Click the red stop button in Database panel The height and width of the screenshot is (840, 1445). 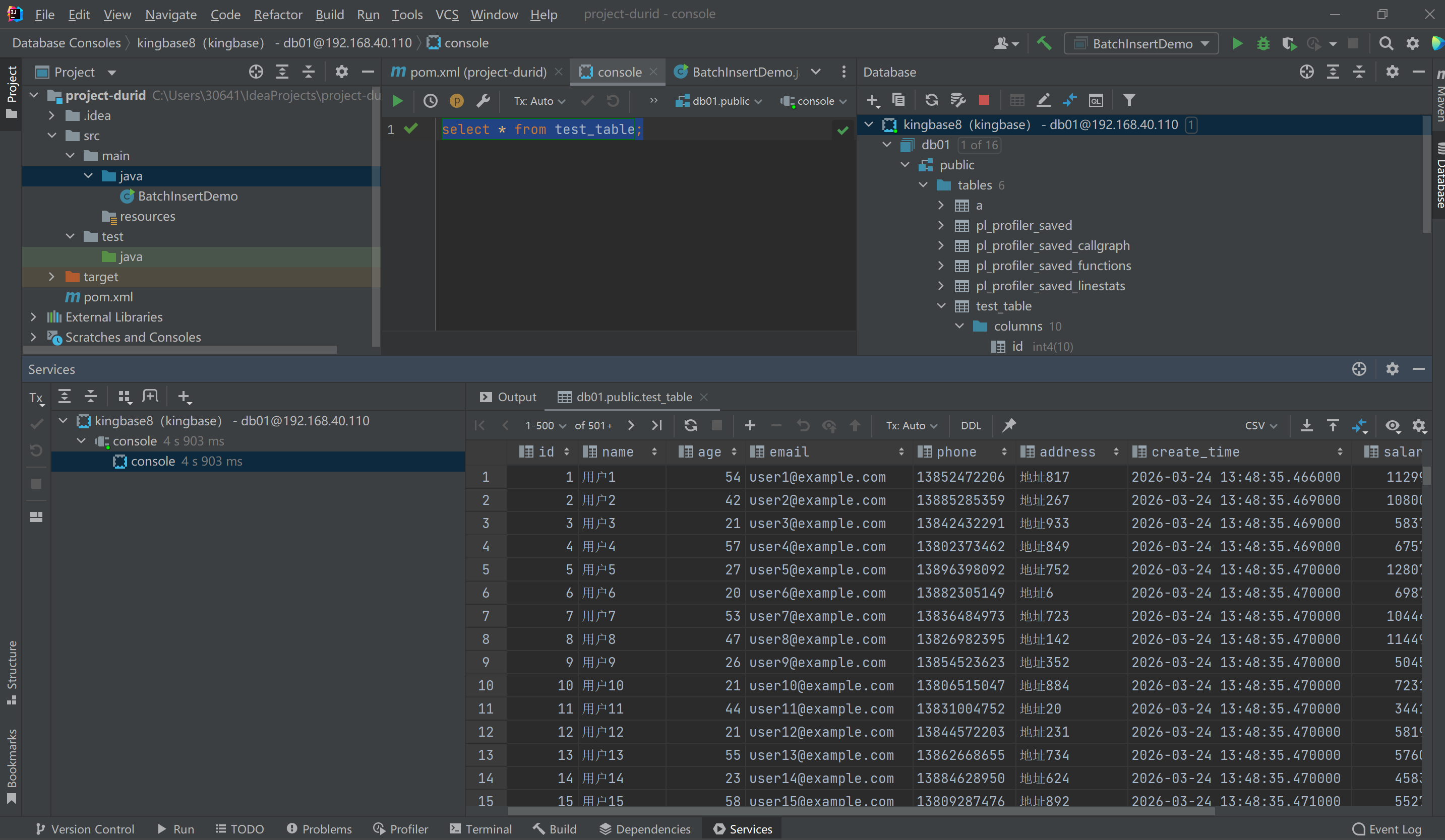click(984, 100)
